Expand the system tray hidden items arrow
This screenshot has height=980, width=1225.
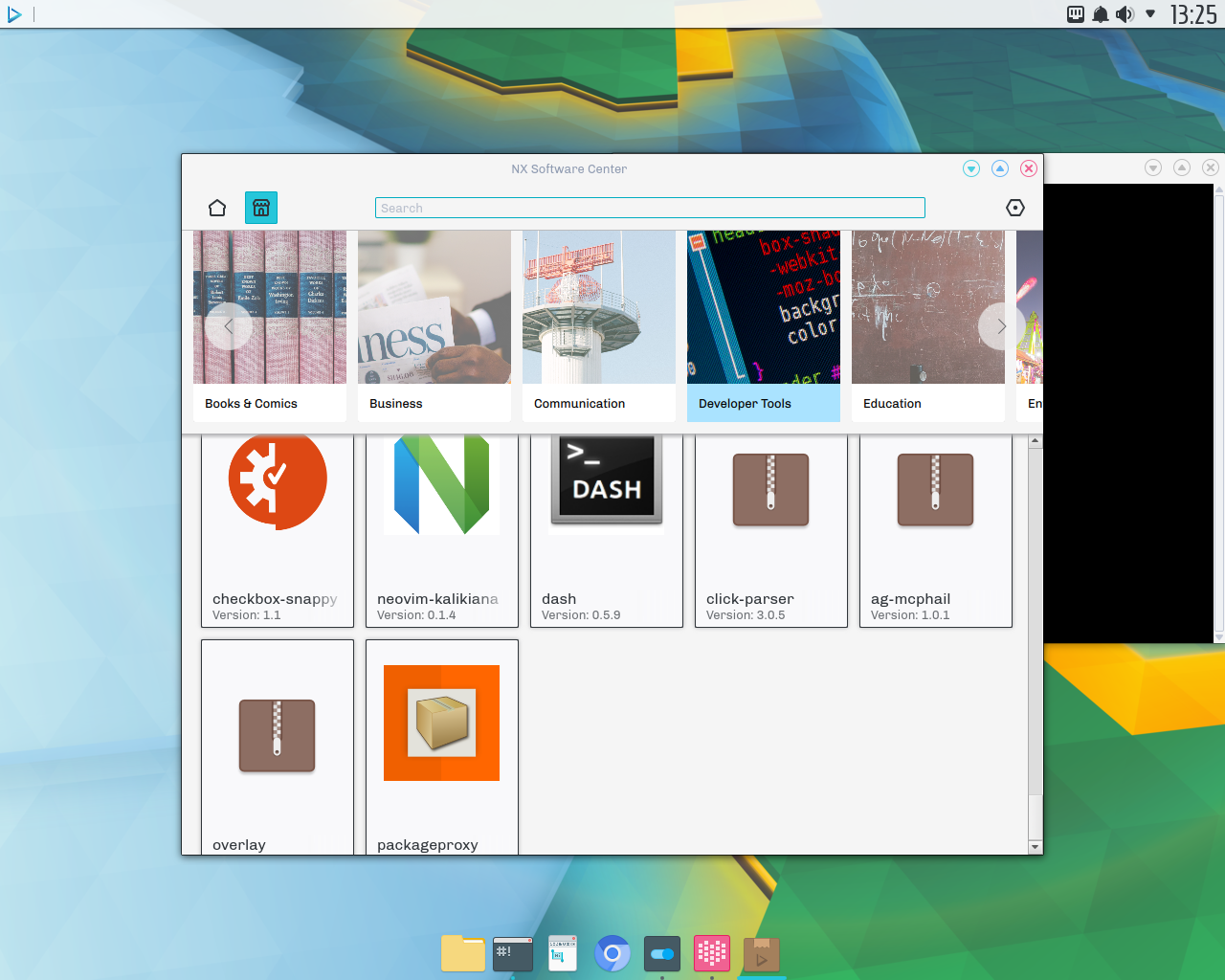pyautogui.click(x=1150, y=14)
